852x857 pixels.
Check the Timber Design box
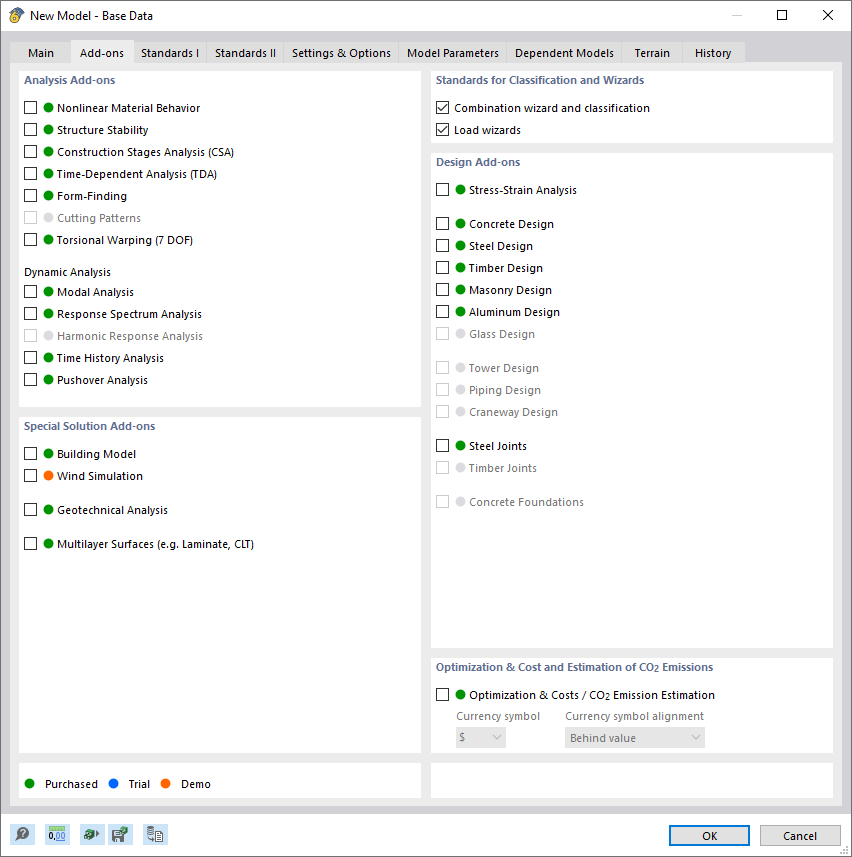point(443,268)
